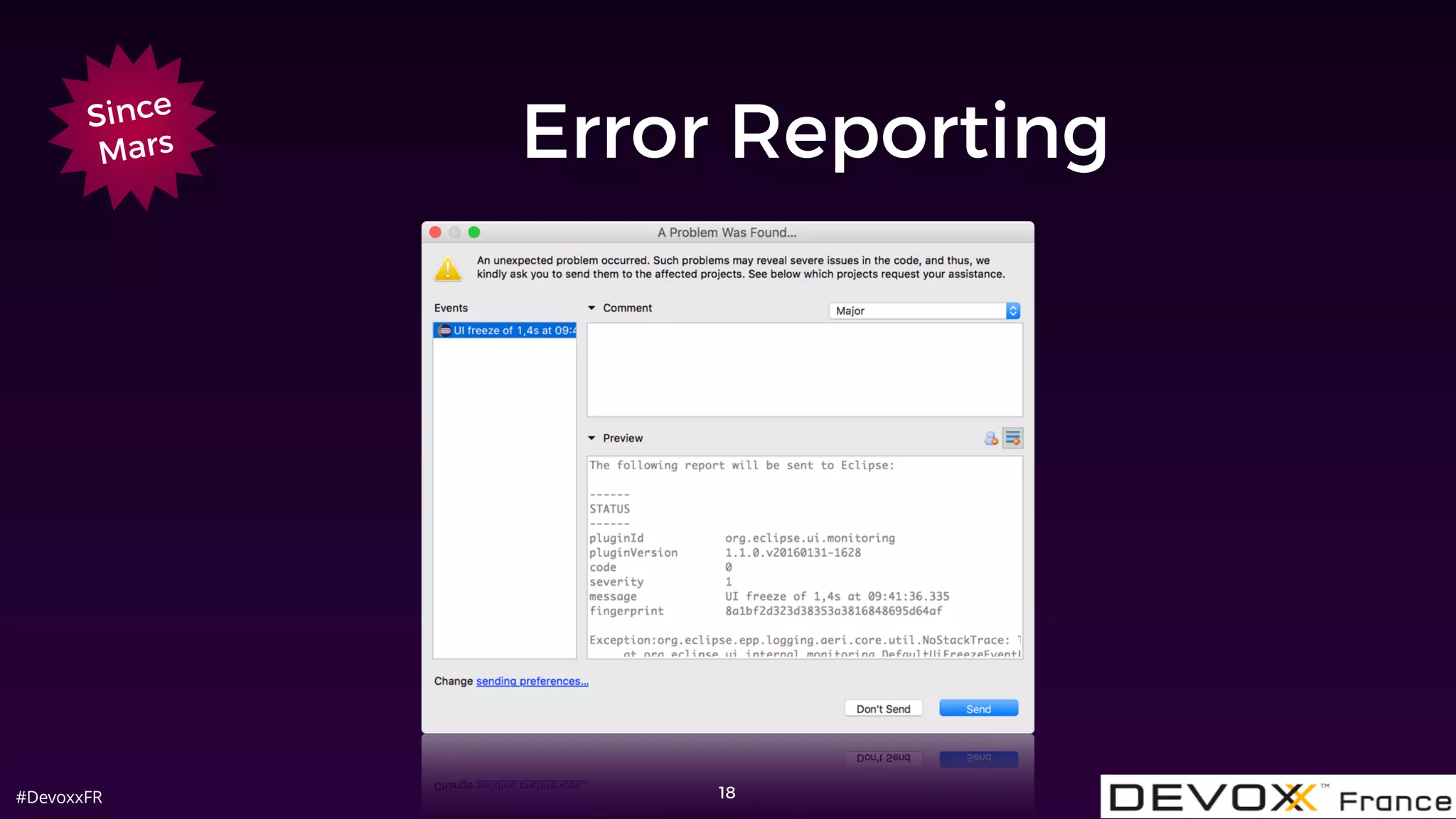The height and width of the screenshot is (819, 1456).
Task: Open the sending preferences link
Action: click(x=532, y=681)
